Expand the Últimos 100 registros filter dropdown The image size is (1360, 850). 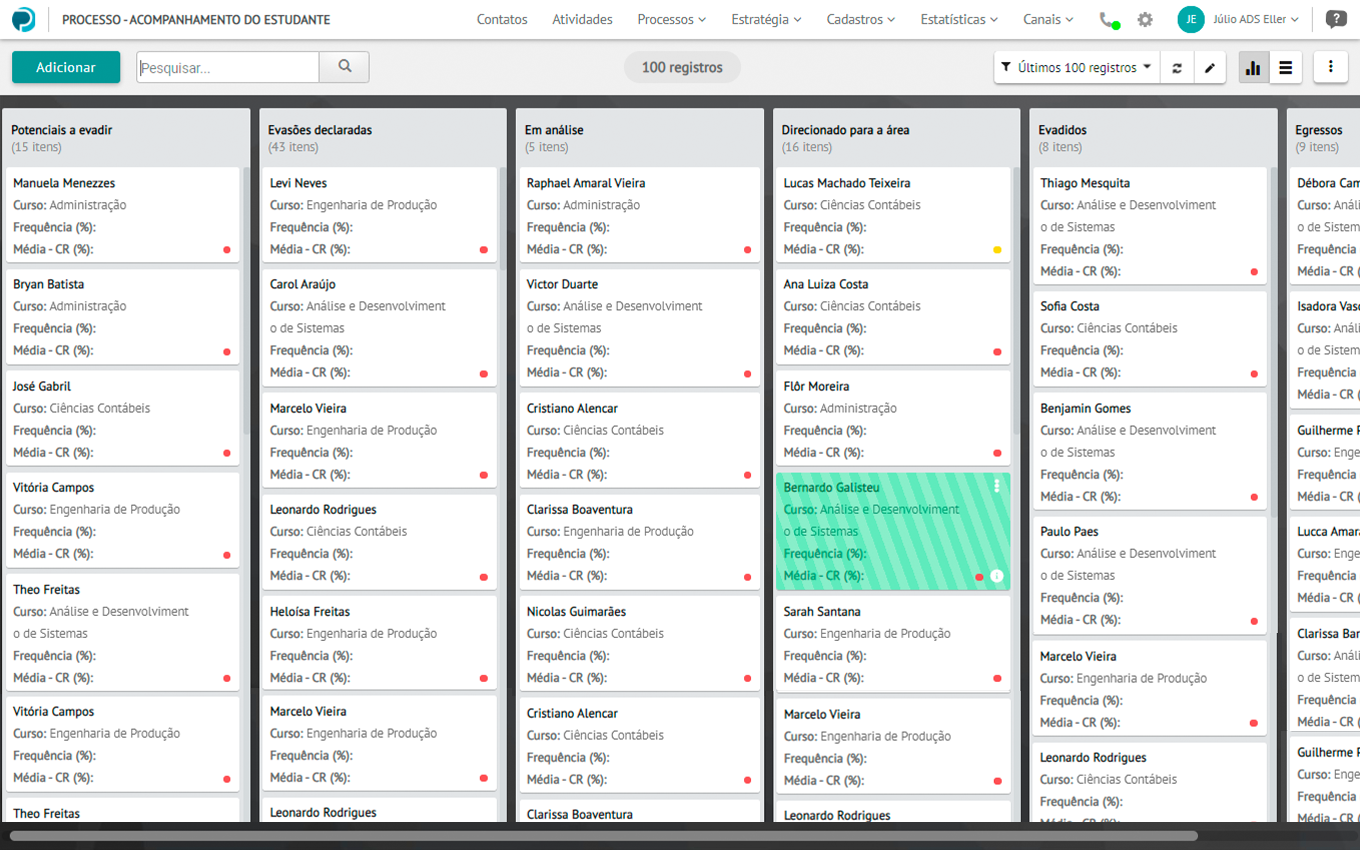[x=1076, y=68]
